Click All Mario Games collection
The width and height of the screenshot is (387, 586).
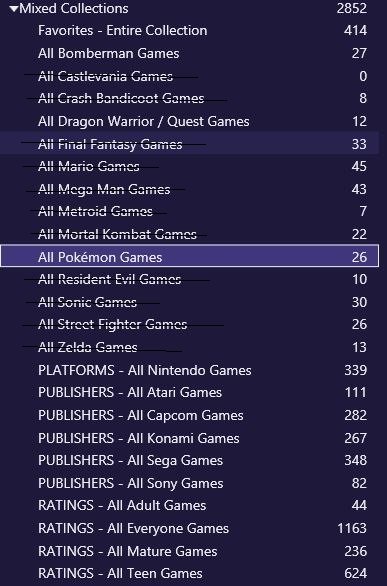(x=189, y=166)
